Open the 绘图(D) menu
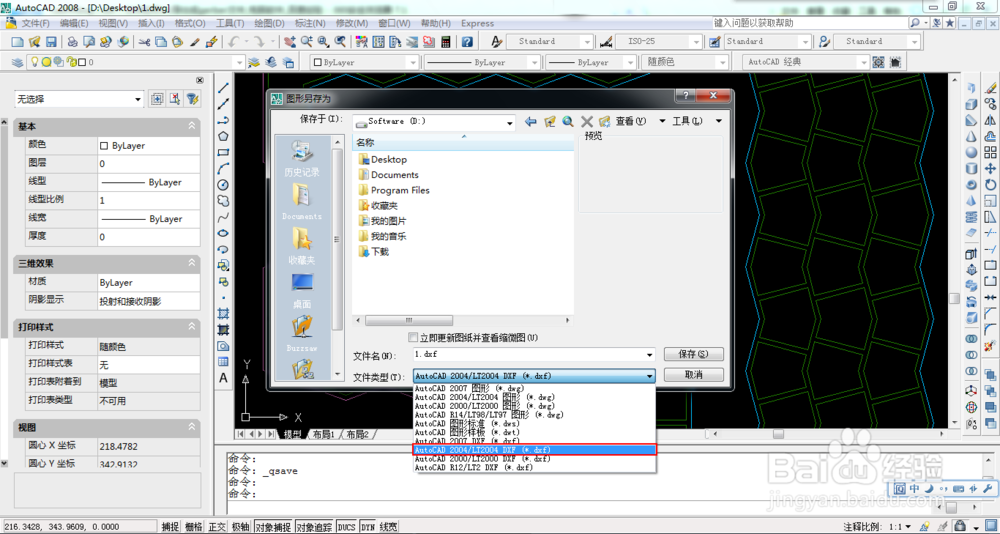The width and height of the screenshot is (1000, 534). coord(269,24)
